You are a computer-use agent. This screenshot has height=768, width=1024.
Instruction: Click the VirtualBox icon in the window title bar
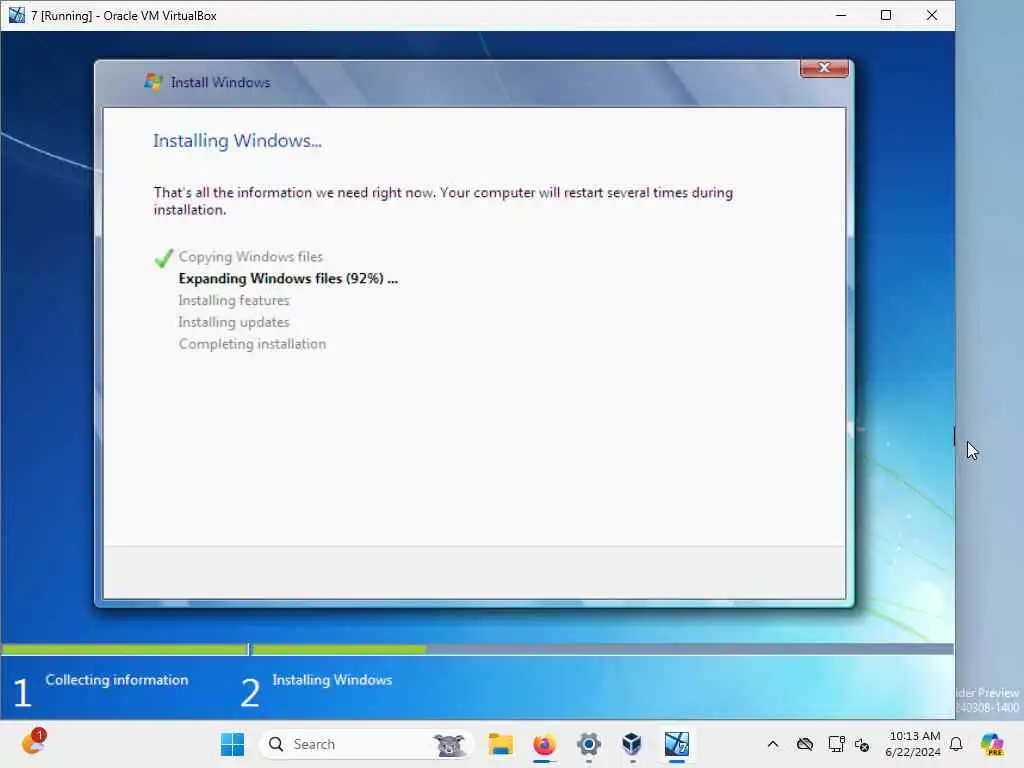click(16, 15)
